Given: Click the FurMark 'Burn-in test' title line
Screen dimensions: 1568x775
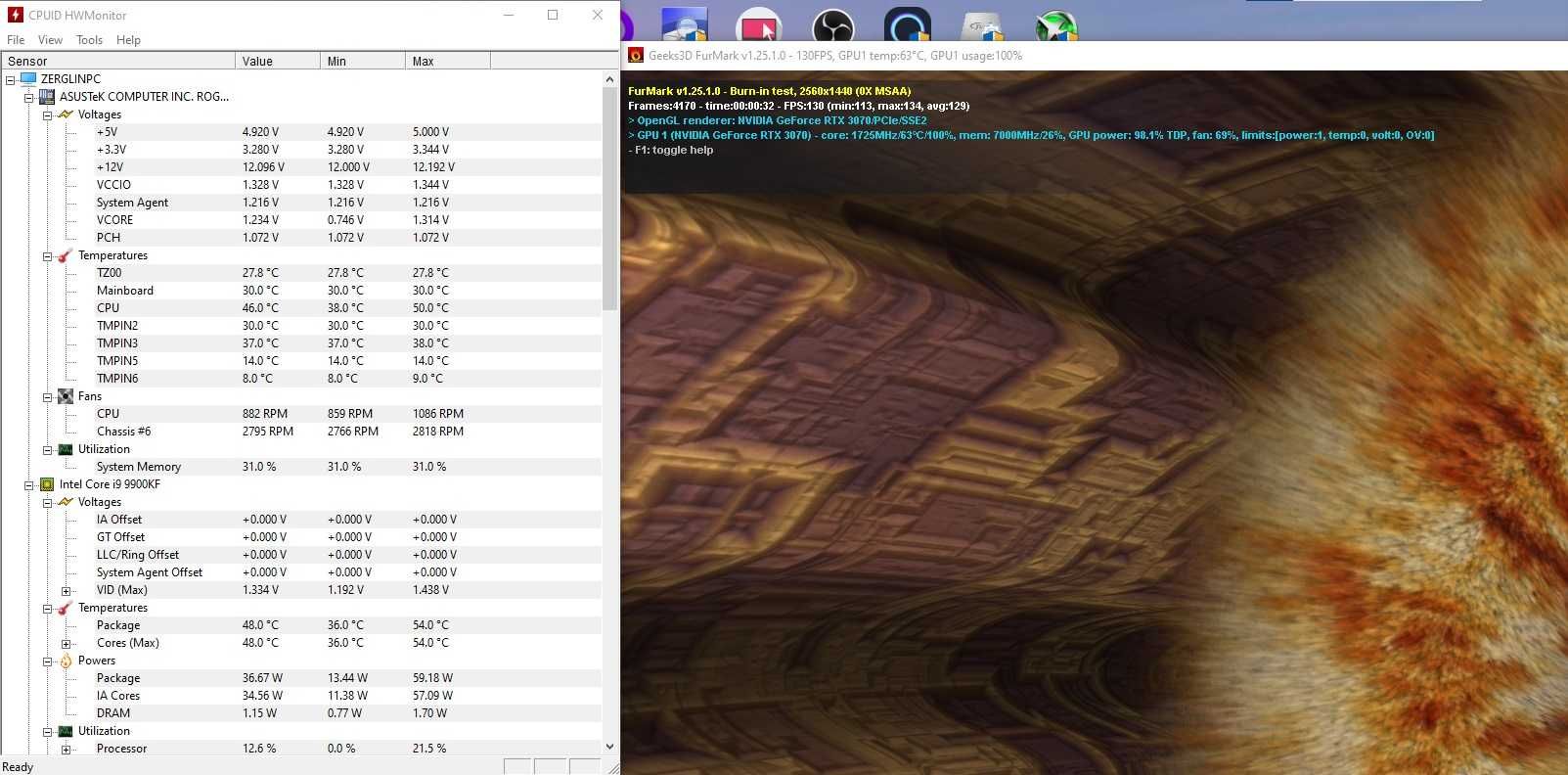Looking at the screenshot, I should 769,91.
